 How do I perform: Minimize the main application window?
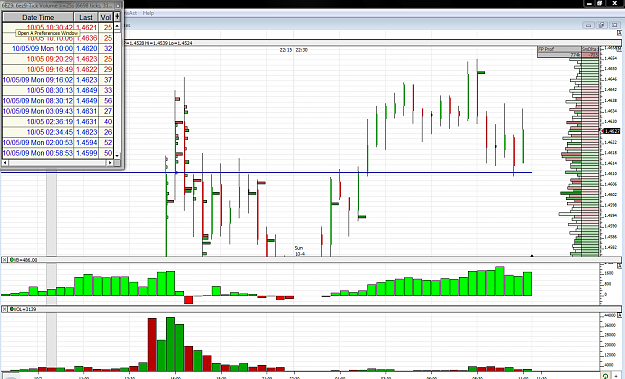590,4
